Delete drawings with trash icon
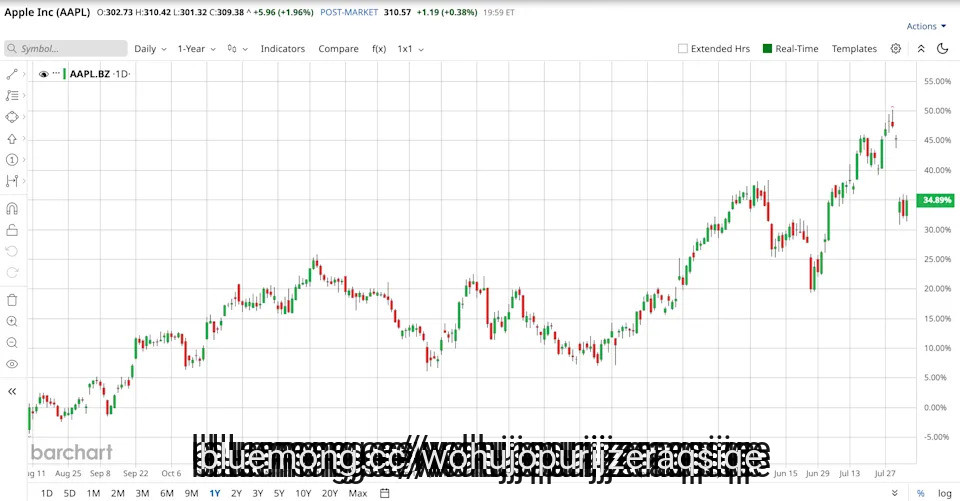The image size is (960, 501). tap(12, 300)
